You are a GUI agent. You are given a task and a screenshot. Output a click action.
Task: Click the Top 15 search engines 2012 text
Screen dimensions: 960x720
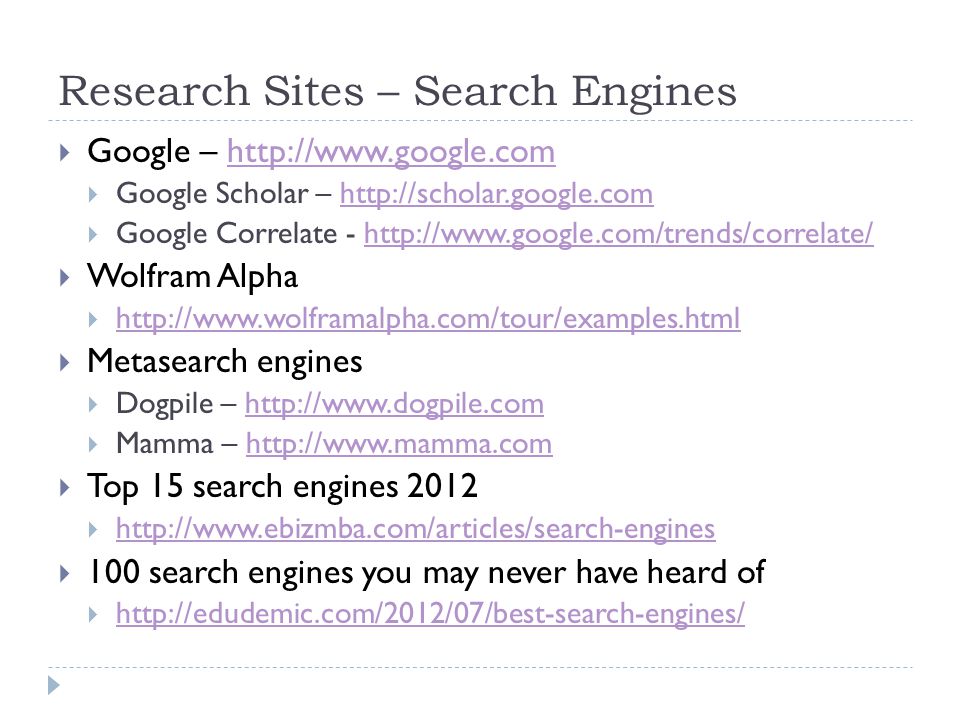click(282, 487)
